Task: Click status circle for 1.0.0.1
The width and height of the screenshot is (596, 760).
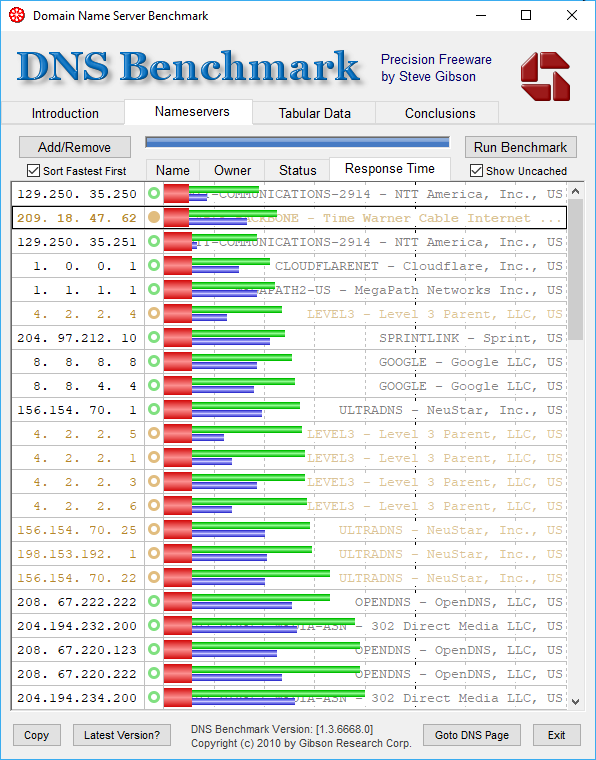Action: pos(154,266)
